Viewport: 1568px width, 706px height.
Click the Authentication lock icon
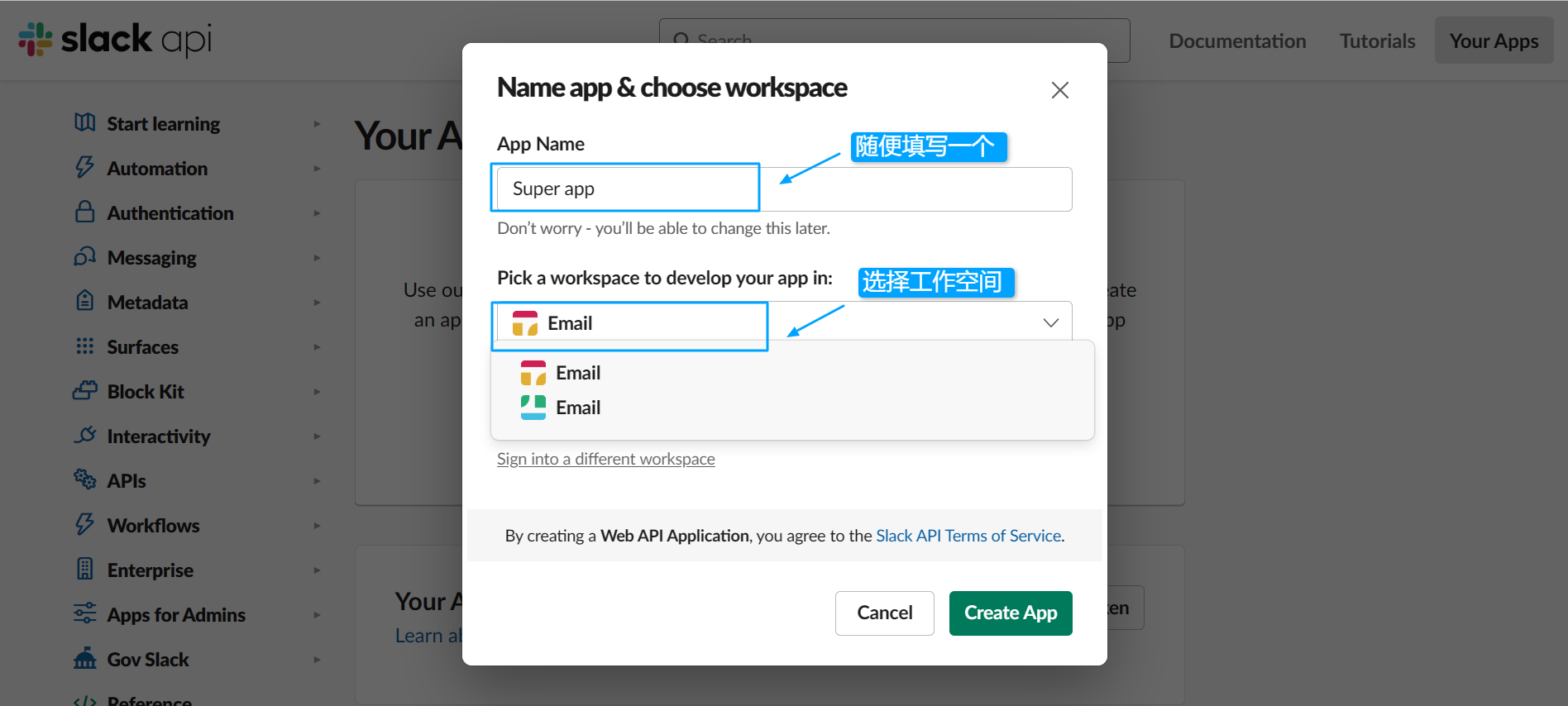(84, 212)
